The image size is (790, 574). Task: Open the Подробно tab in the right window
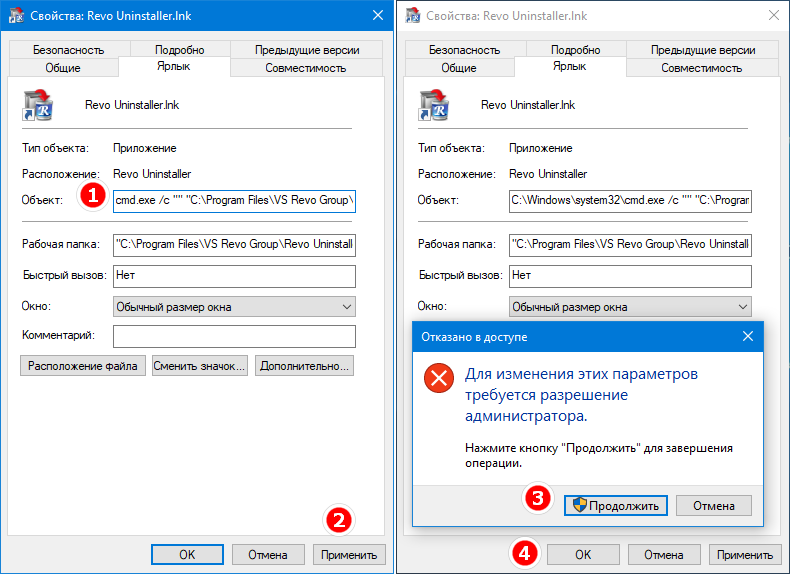[575, 50]
